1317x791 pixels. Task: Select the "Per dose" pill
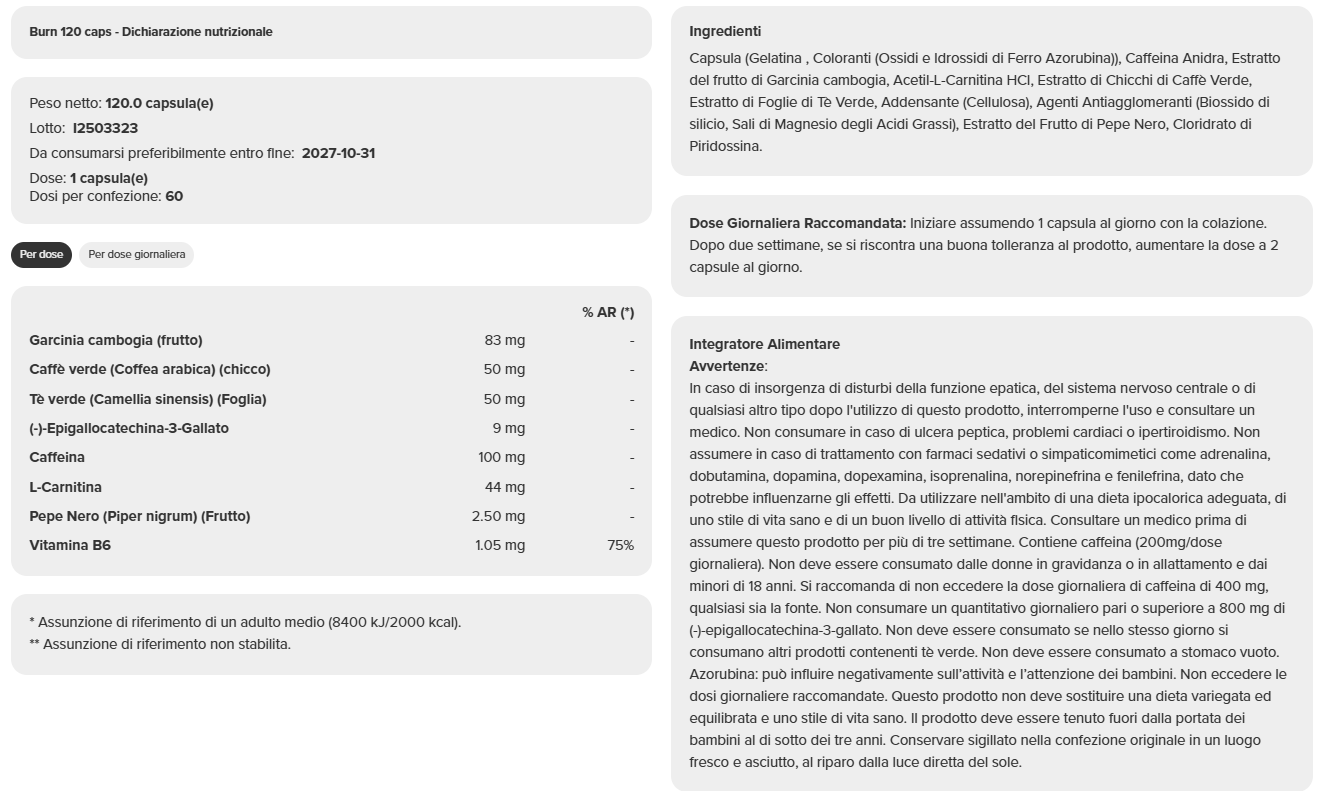click(x=41, y=254)
